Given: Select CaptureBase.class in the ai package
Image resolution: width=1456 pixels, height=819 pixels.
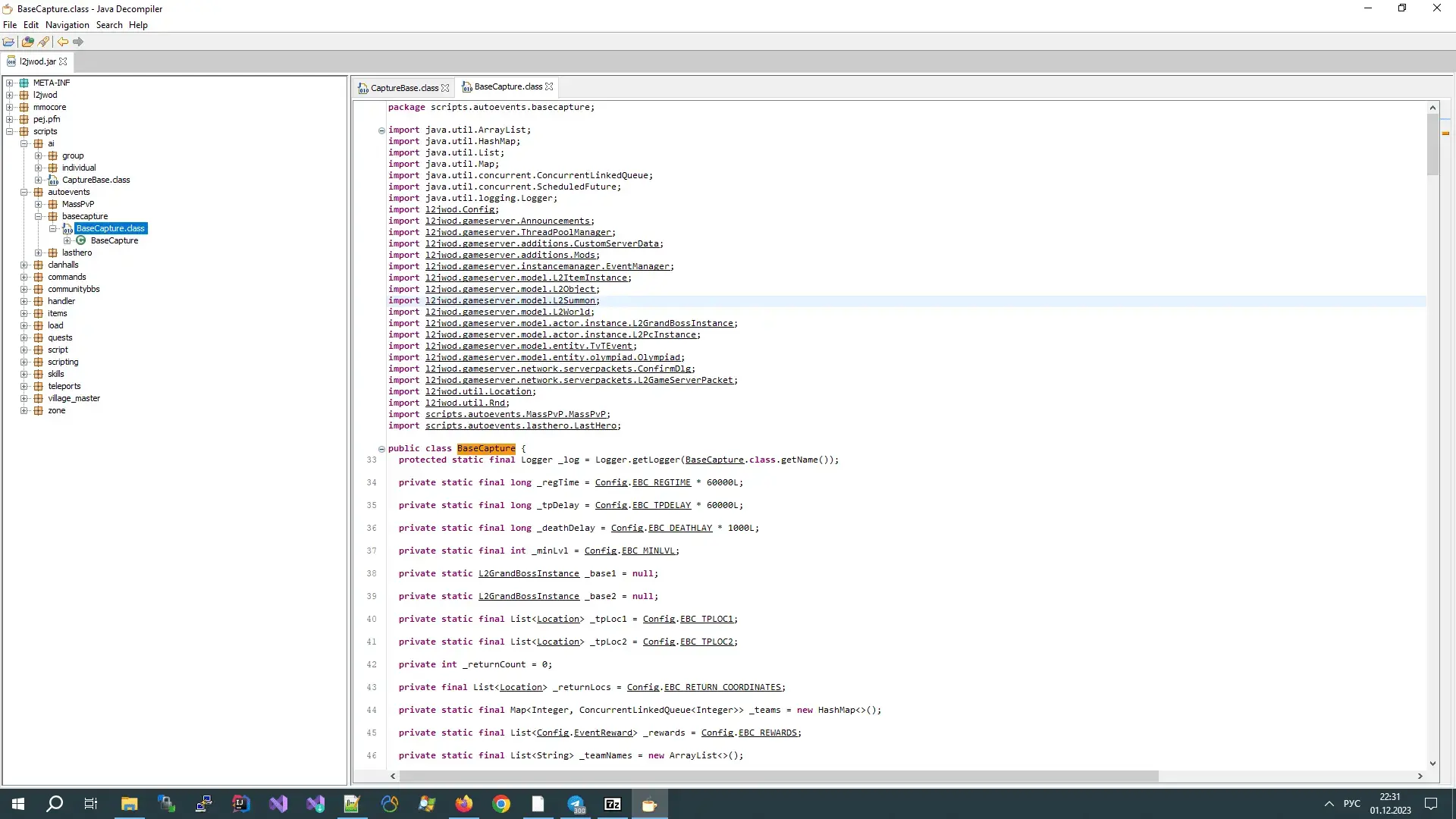Looking at the screenshot, I should (96, 180).
